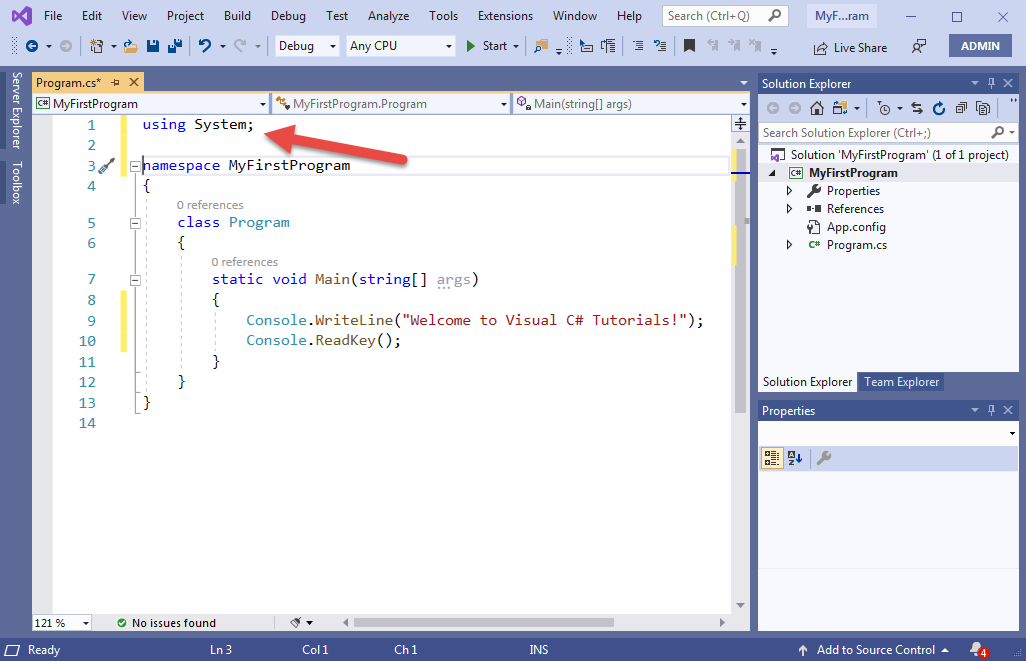Pin the Program.cs document tab
The width and height of the screenshot is (1026, 661).
click(113, 81)
